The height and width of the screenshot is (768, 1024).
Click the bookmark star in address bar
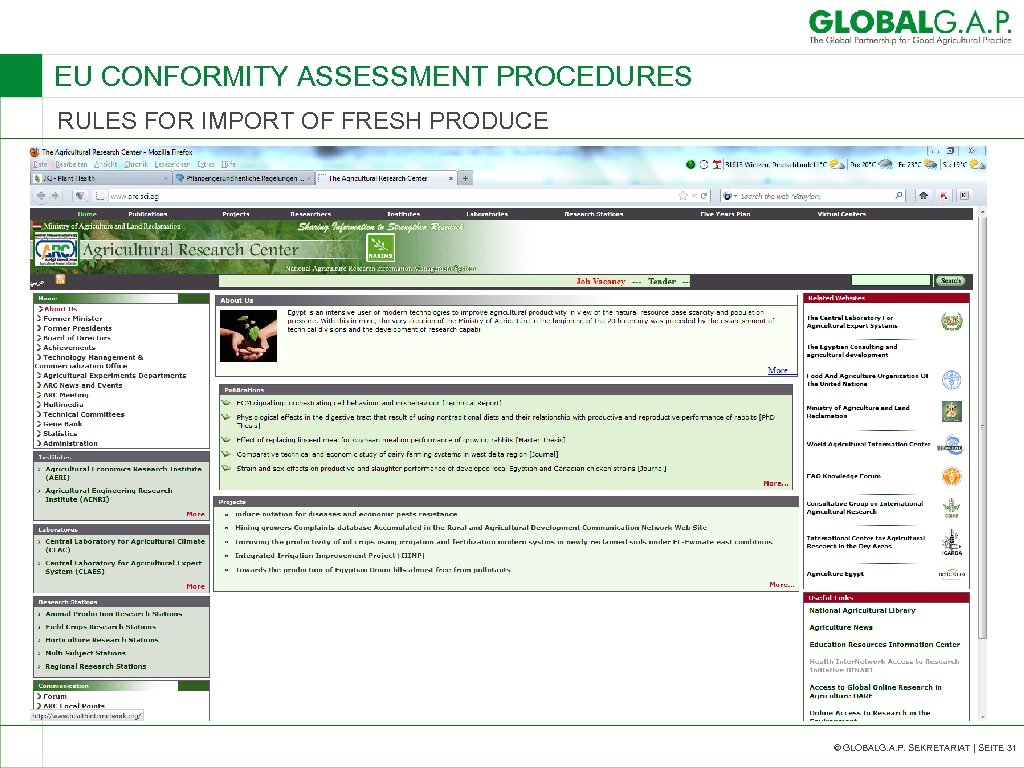(683, 195)
